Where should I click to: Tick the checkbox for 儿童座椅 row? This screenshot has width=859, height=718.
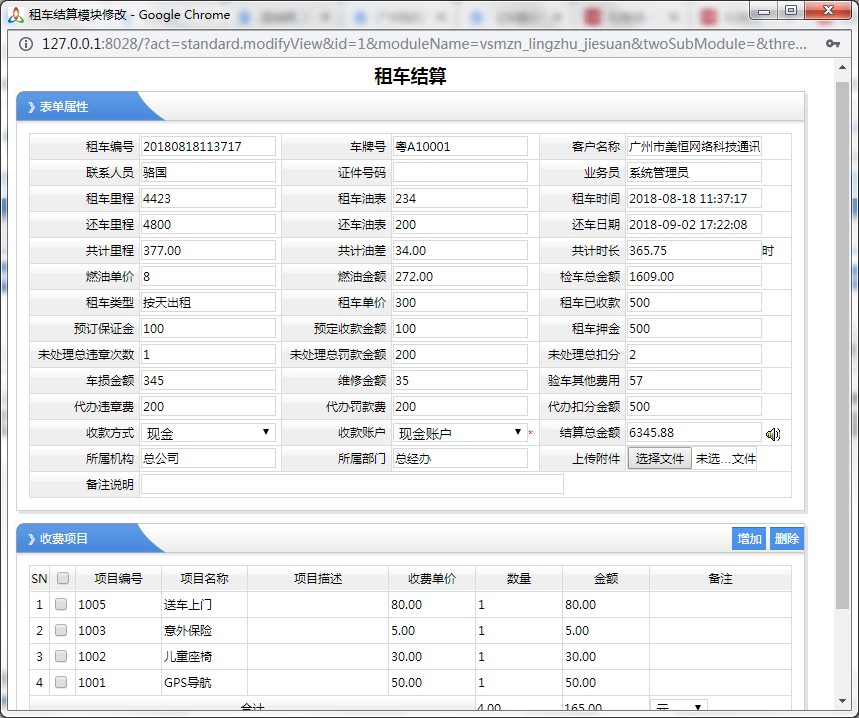61,656
